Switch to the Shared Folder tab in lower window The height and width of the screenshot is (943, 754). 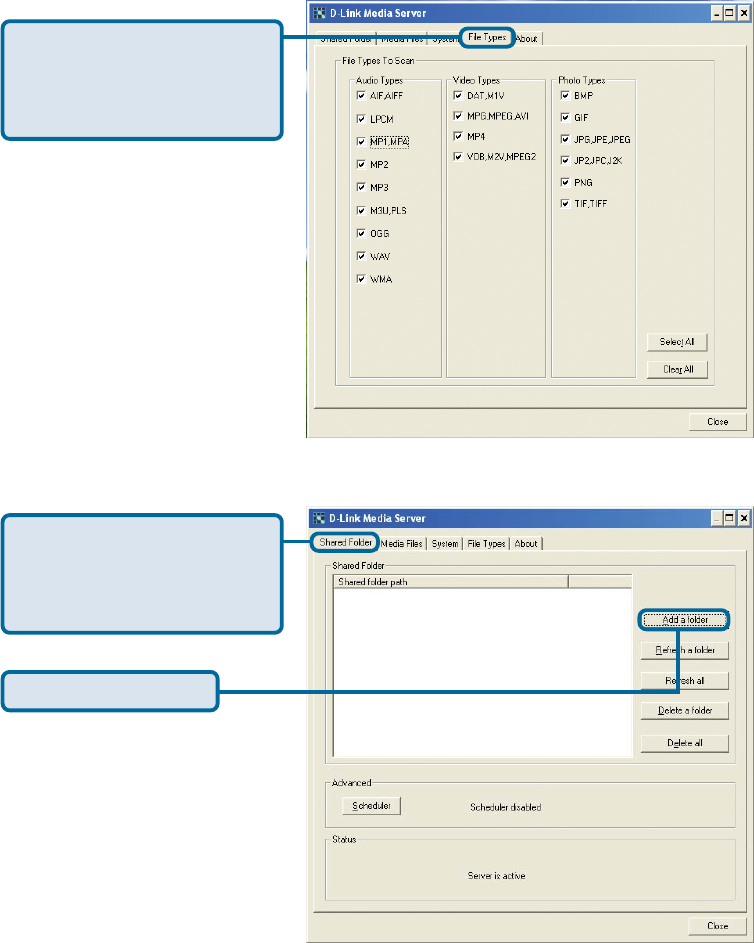345,542
